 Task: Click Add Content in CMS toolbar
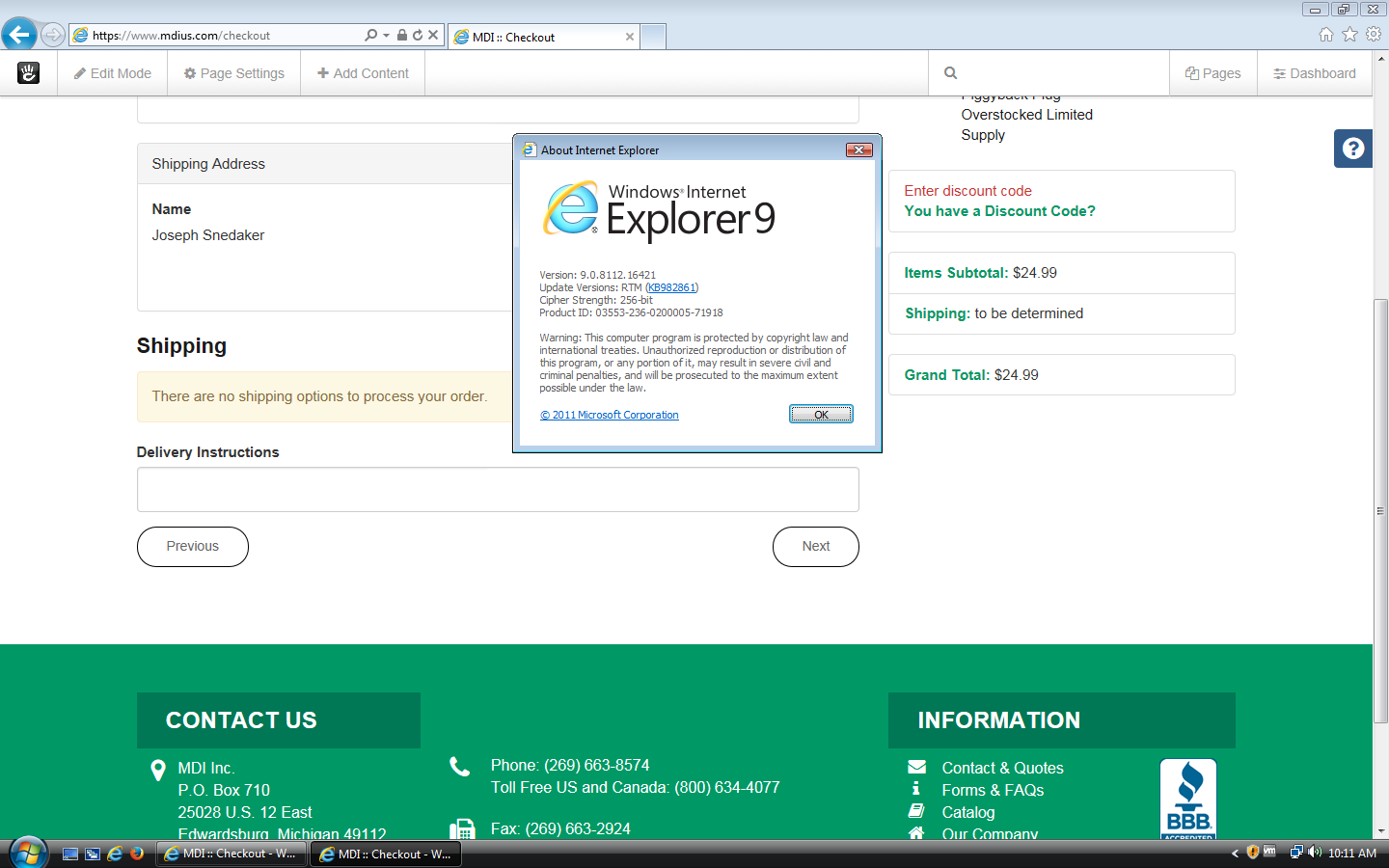click(363, 73)
